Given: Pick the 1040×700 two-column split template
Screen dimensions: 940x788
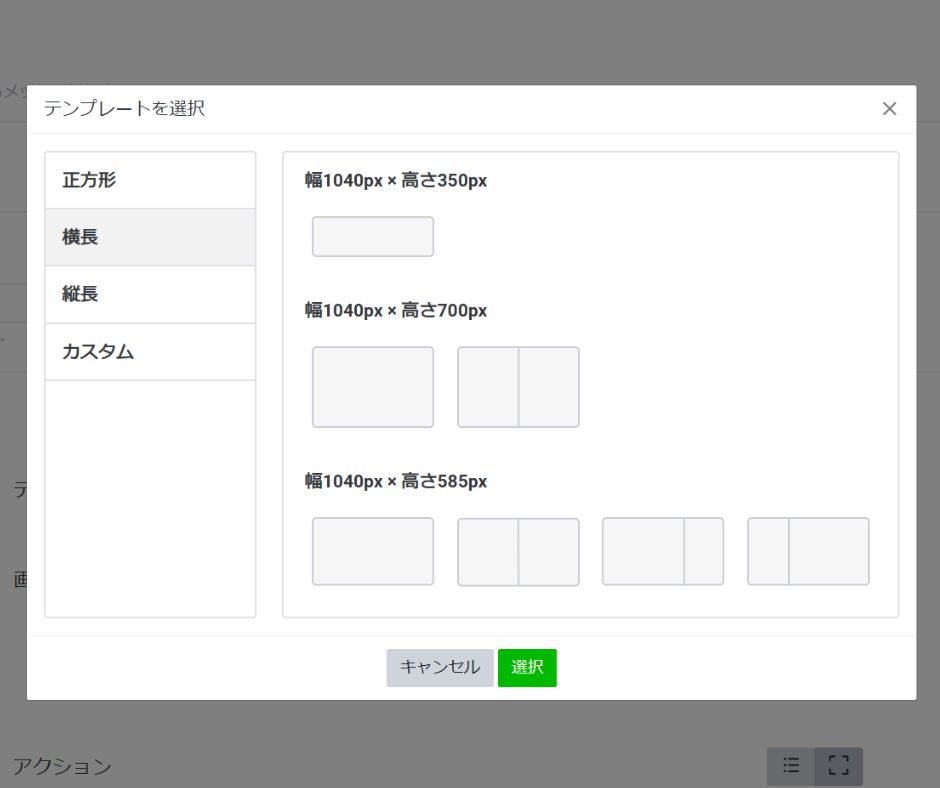Looking at the screenshot, I should pos(518,387).
